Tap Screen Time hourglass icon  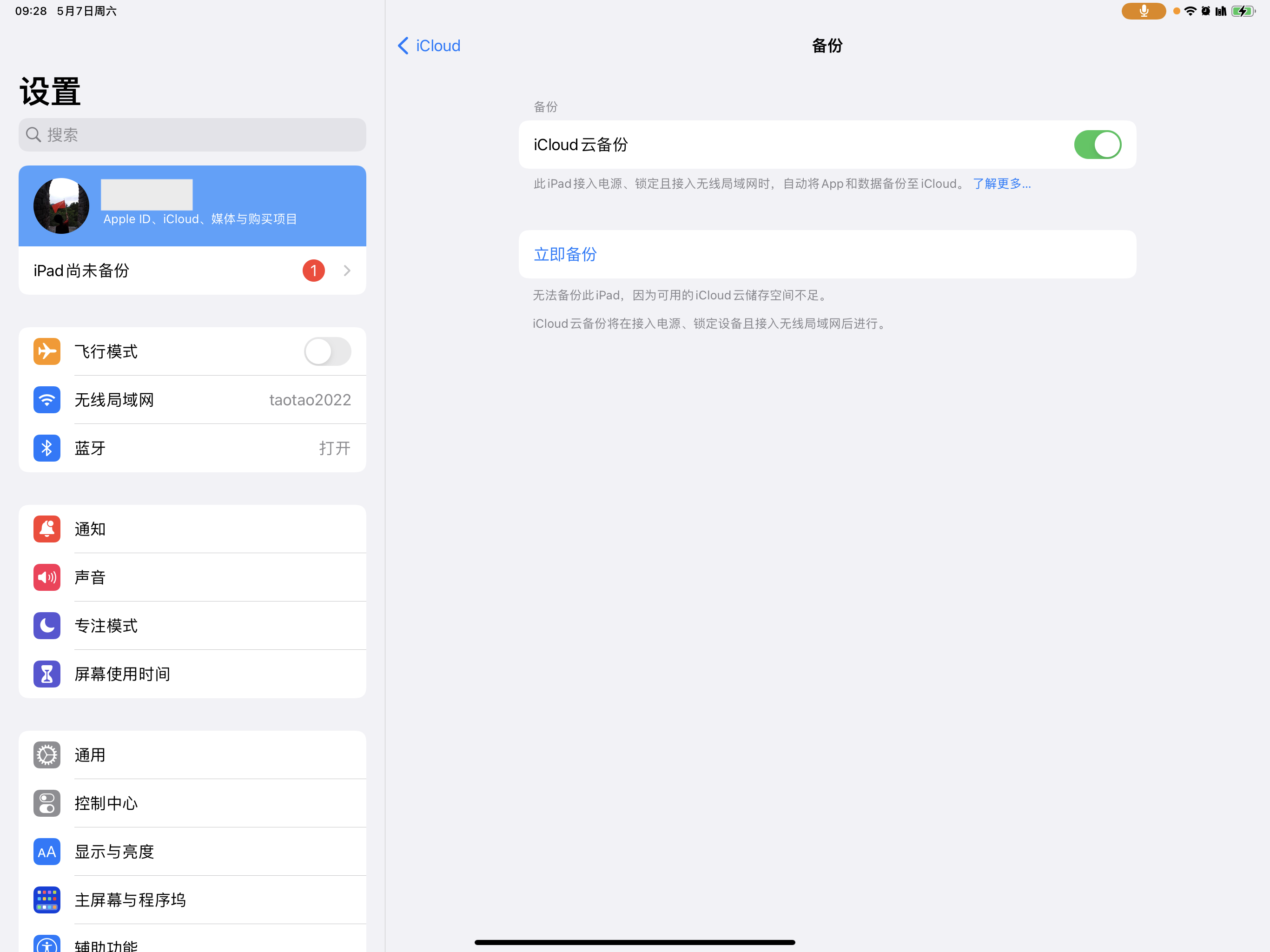point(46,674)
